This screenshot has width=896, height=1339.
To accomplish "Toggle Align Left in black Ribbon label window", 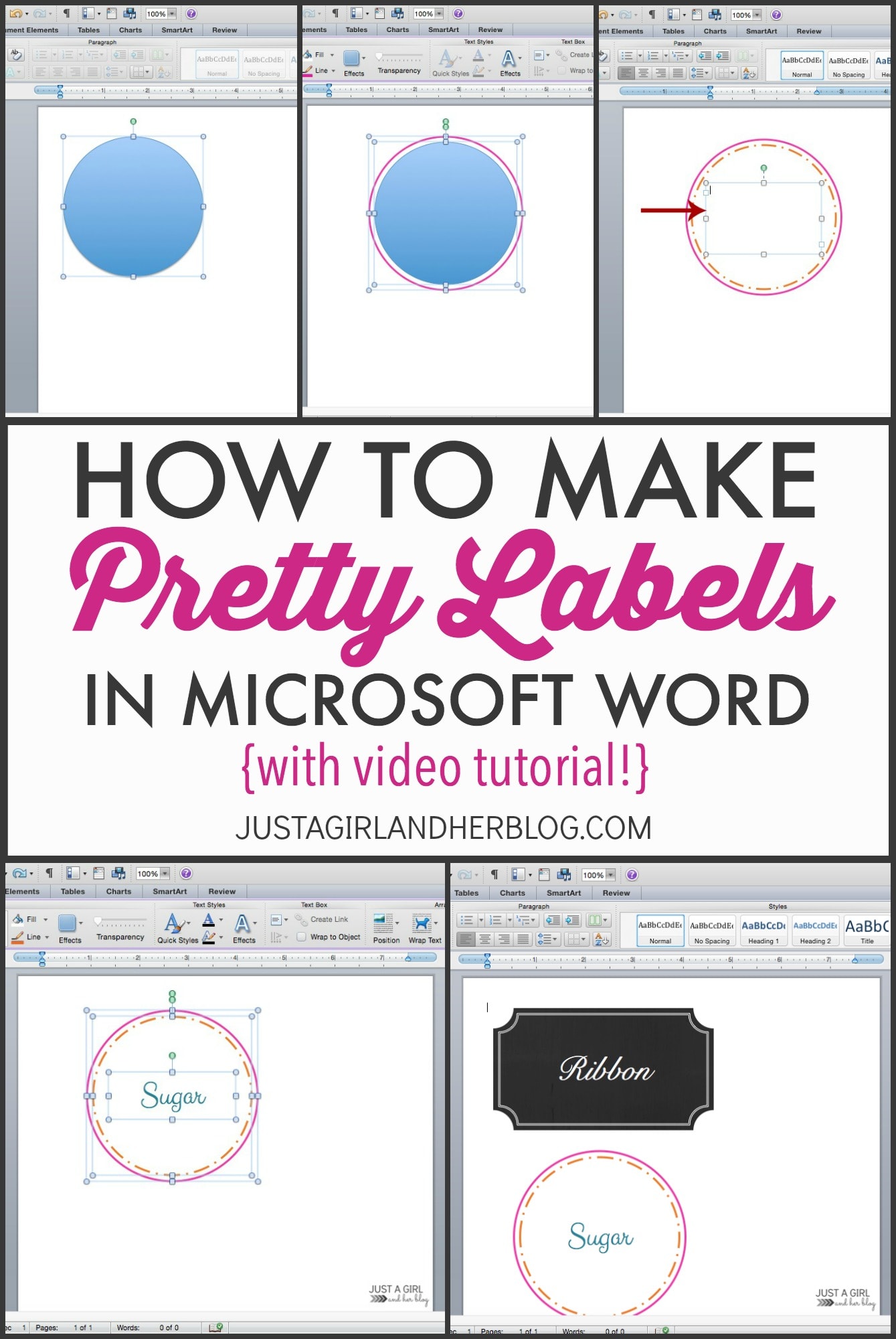I will (x=466, y=939).
